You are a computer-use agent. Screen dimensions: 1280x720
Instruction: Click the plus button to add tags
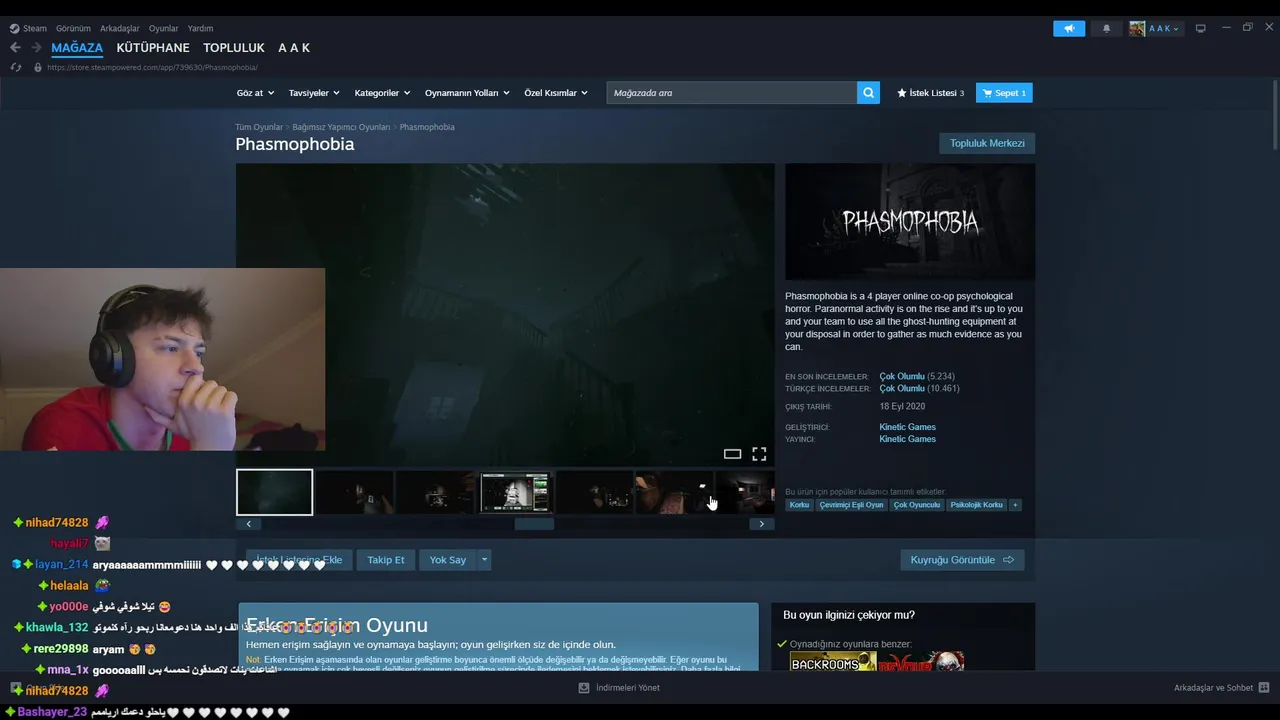tap(1015, 505)
